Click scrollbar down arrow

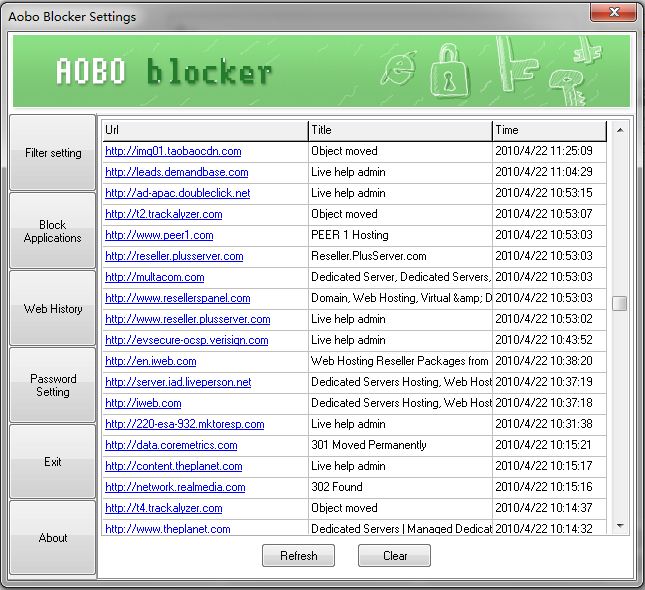pyautogui.click(x=620, y=525)
